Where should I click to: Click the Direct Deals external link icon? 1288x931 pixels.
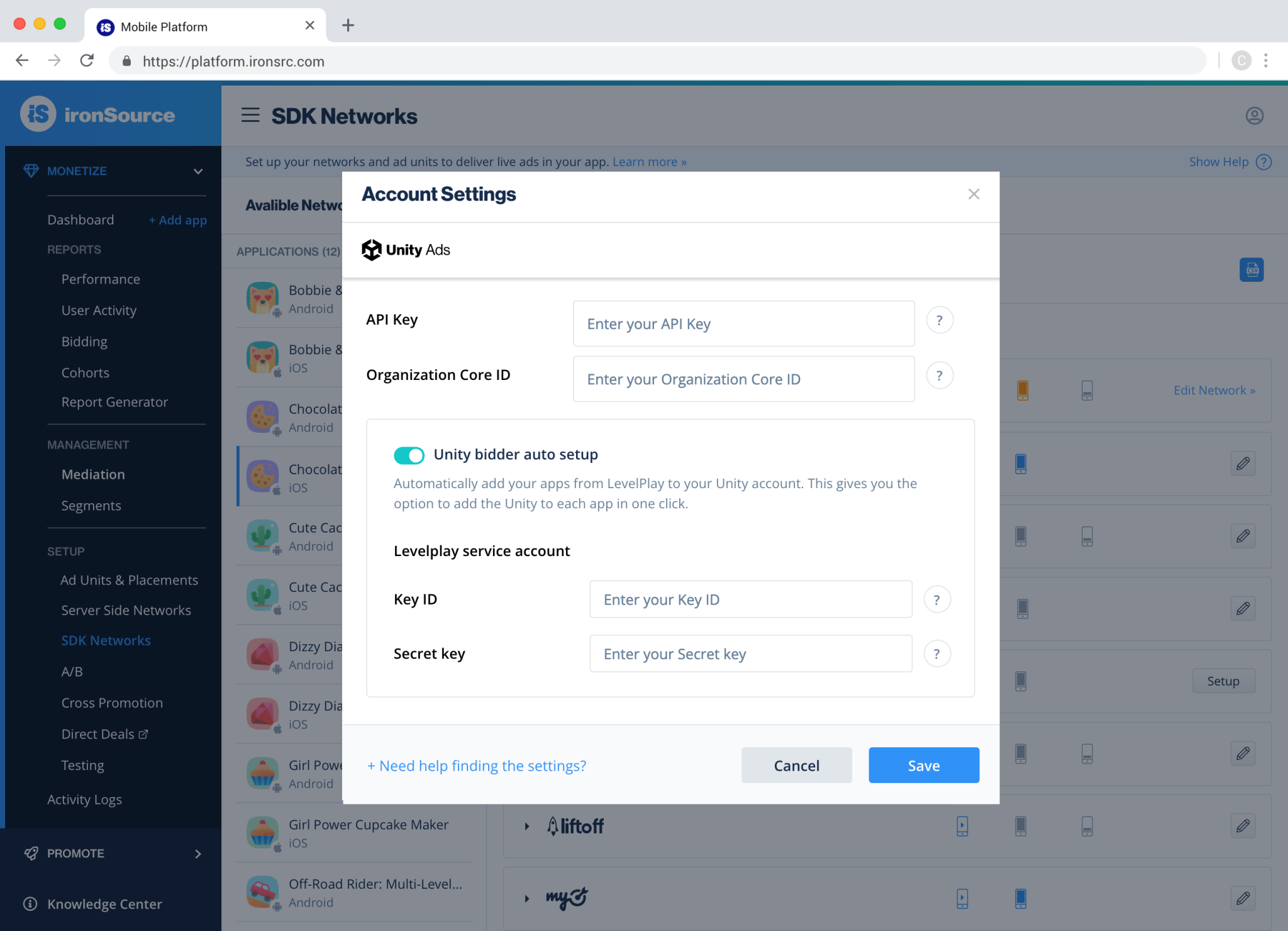(143, 733)
